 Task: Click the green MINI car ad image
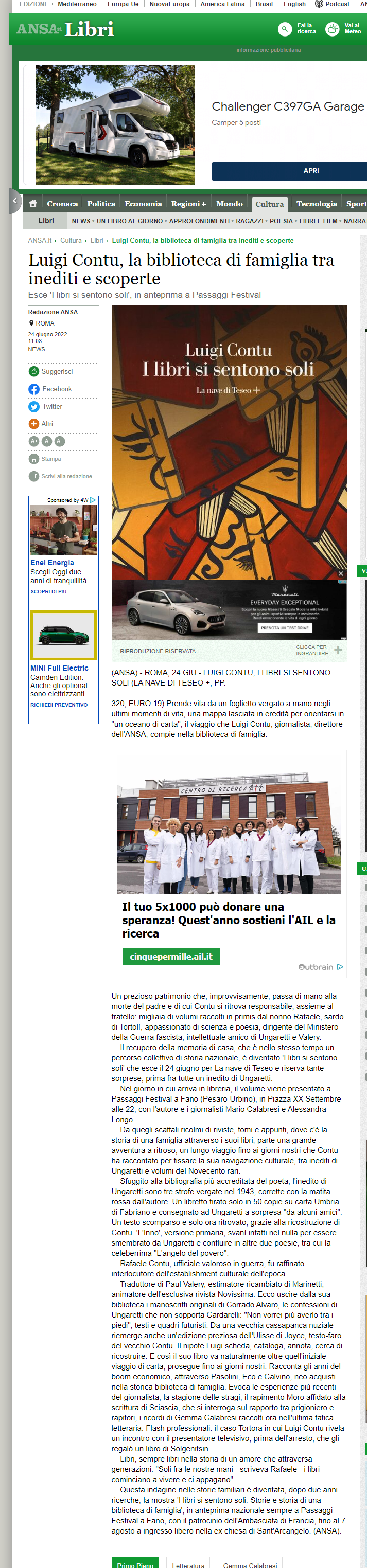click(x=63, y=635)
